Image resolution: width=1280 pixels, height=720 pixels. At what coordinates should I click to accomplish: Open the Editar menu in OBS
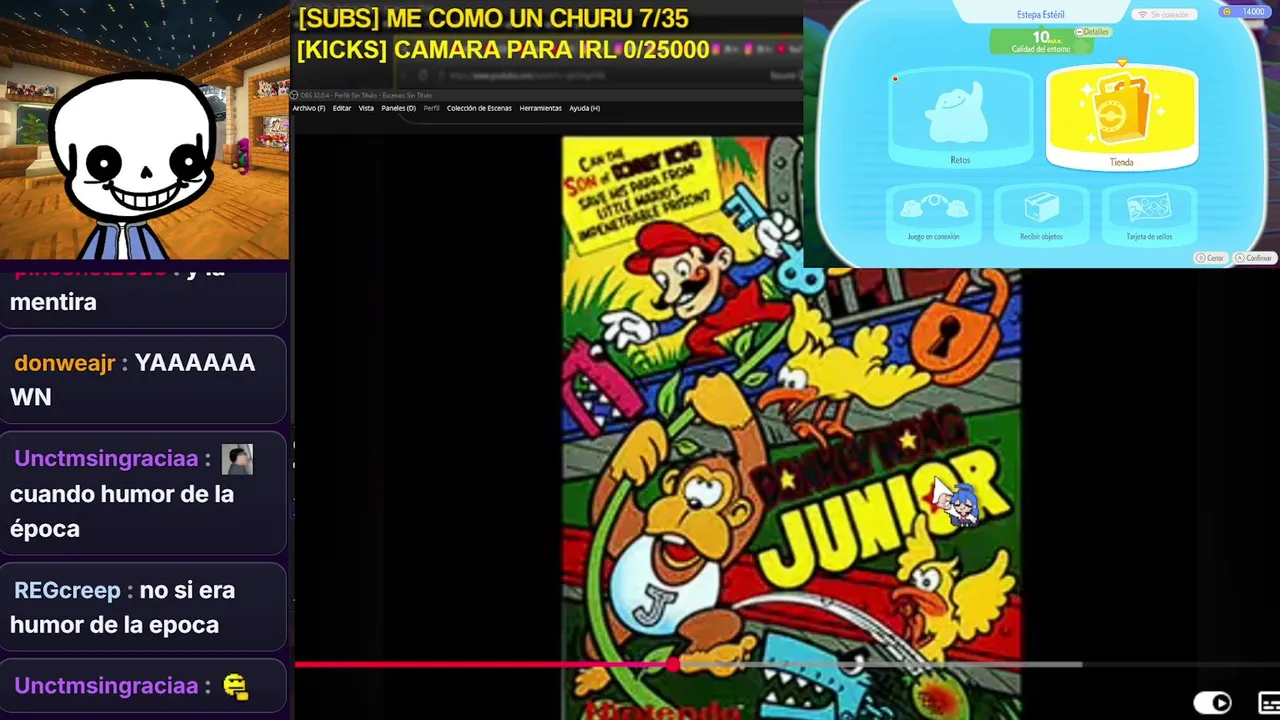[342, 108]
